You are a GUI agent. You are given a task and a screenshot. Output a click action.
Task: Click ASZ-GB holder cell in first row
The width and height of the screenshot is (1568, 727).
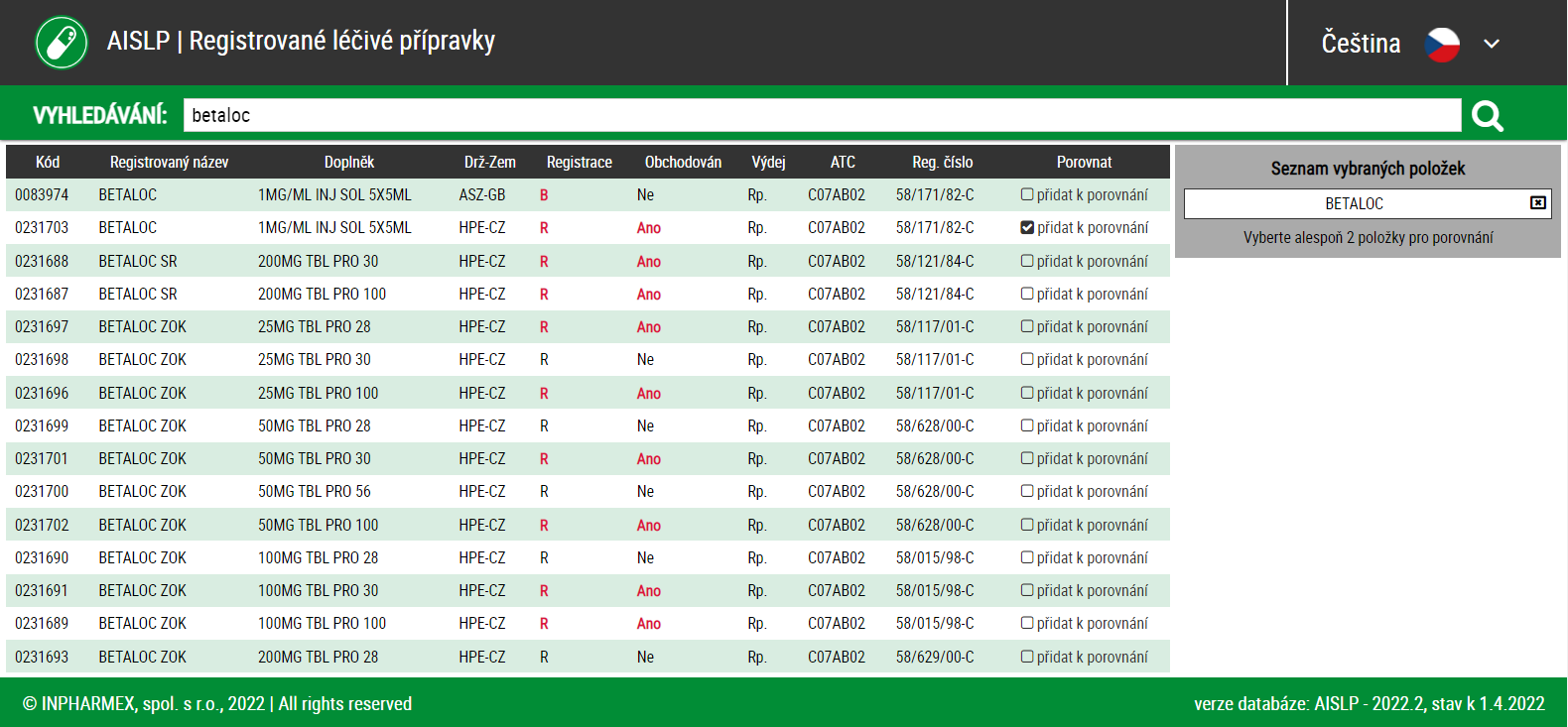(x=482, y=194)
